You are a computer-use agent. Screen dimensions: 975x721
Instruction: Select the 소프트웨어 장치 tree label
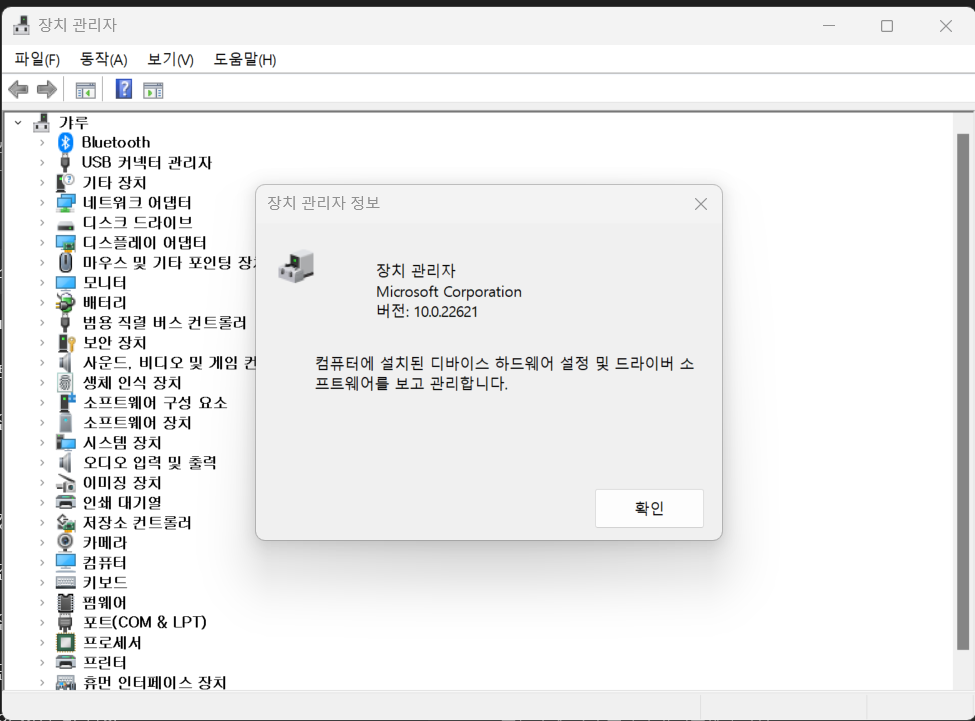click(137, 423)
